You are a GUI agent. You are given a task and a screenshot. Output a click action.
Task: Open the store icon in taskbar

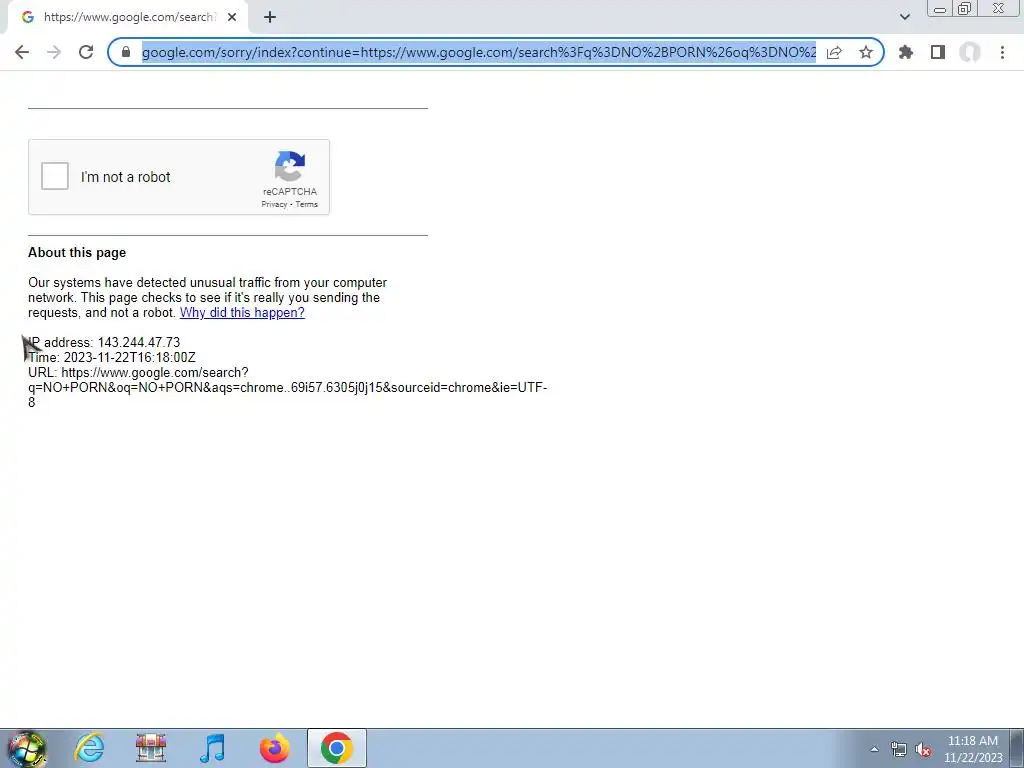pos(151,748)
